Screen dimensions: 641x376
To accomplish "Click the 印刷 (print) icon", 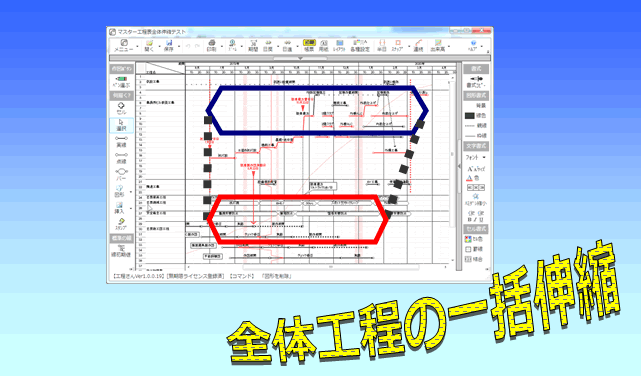I will click(211, 45).
